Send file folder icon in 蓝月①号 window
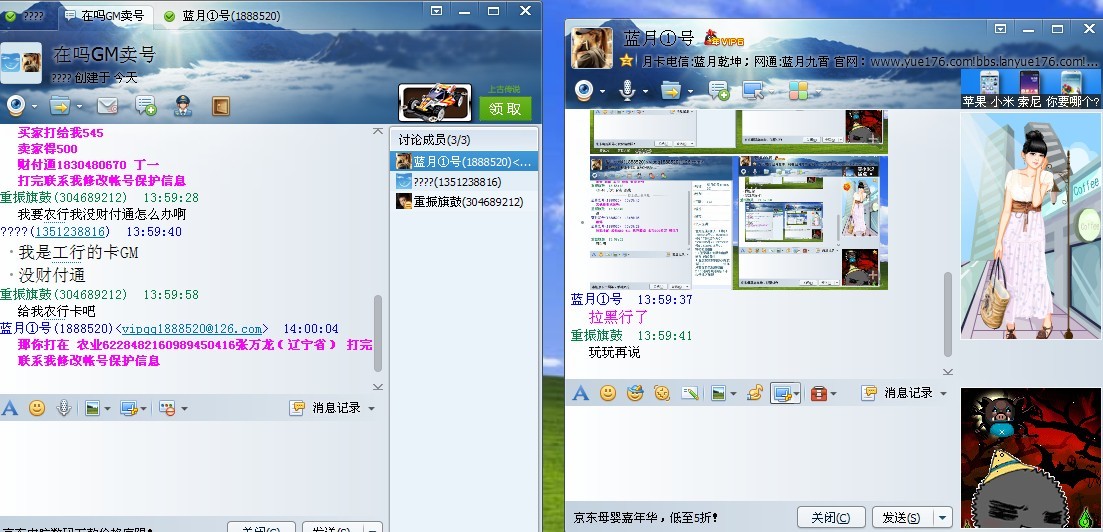This screenshot has width=1103, height=532. 672,90
